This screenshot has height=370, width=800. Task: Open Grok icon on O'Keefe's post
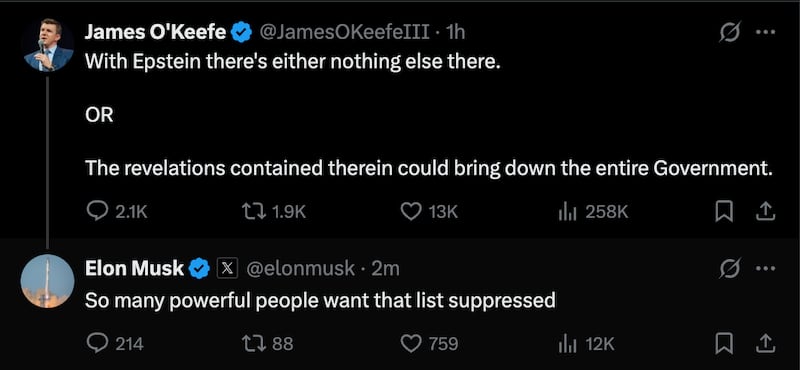click(730, 33)
